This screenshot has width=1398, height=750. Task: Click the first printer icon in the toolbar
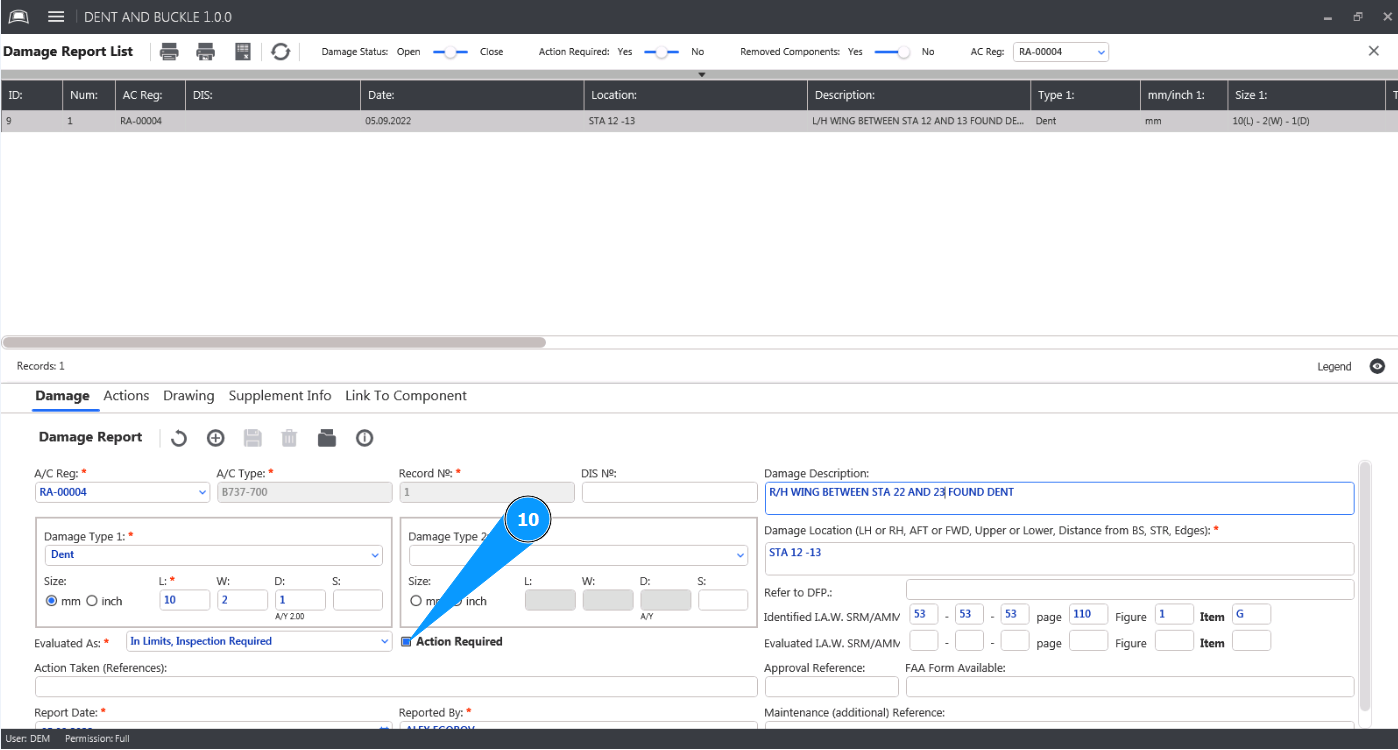[170, 52]
